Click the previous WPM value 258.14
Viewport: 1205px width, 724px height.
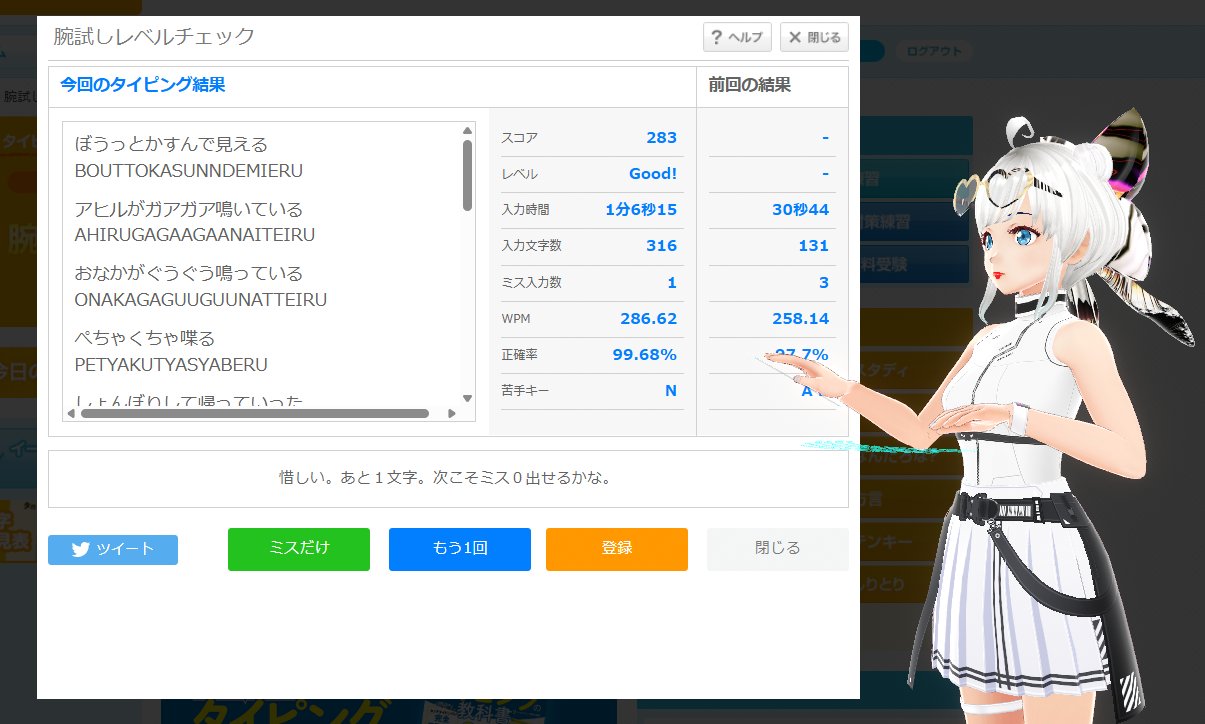click(801, 318)
